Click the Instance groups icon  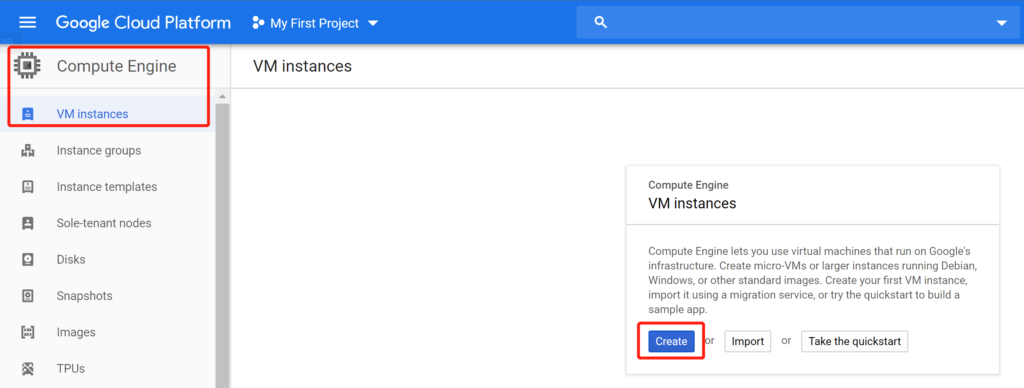[x=27, y=151]
